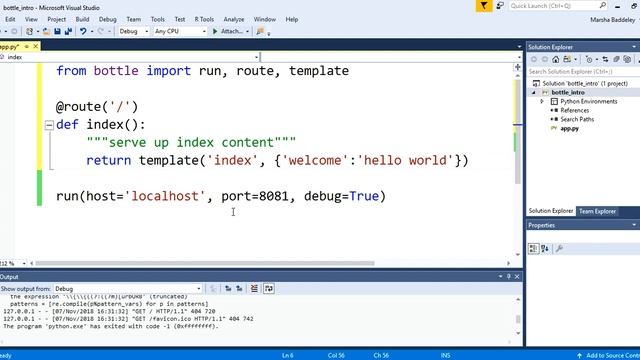Click the Solution Explorer Home icon
The image size is (640, 360).
[x=556, y=59]
